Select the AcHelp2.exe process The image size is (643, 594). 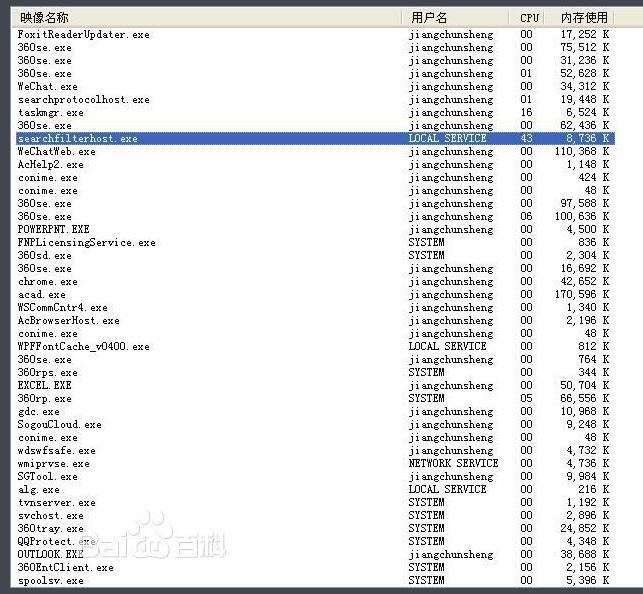(x=315, y=164)
